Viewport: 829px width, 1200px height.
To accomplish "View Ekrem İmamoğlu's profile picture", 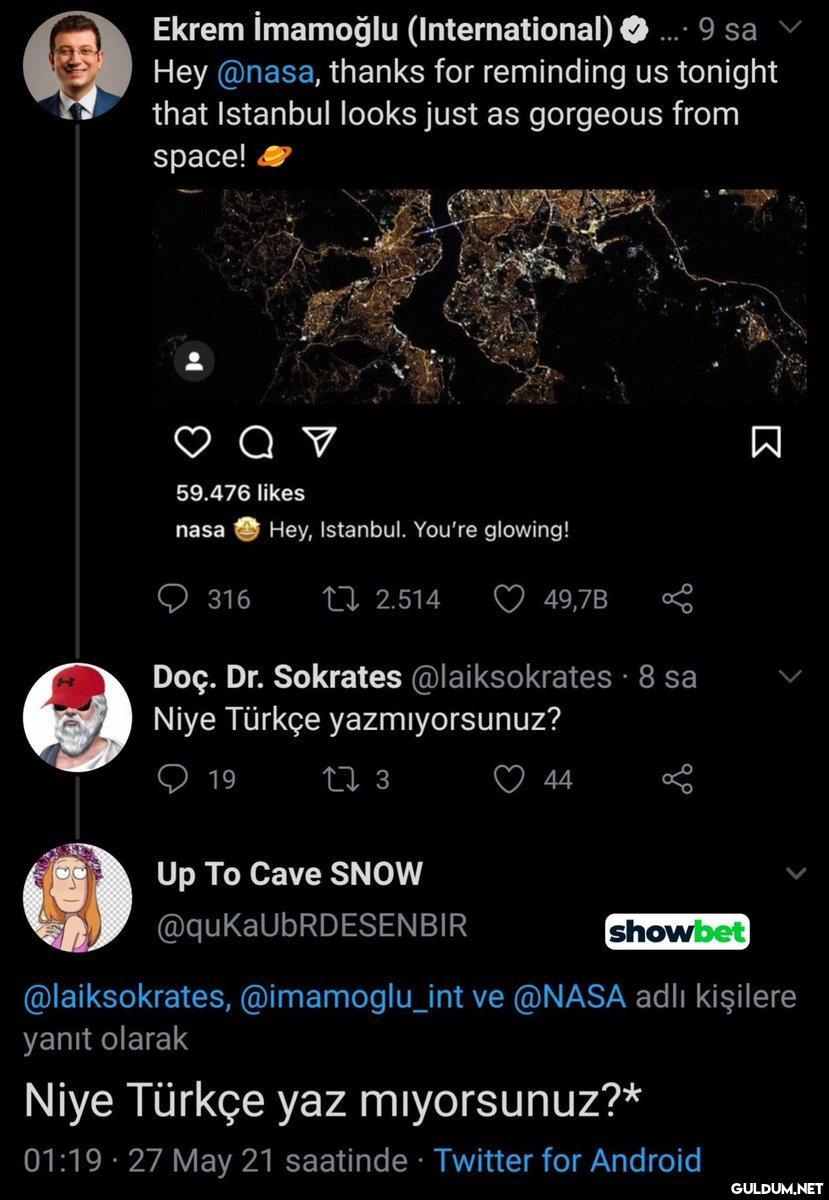I will click(x=77, y=66).
